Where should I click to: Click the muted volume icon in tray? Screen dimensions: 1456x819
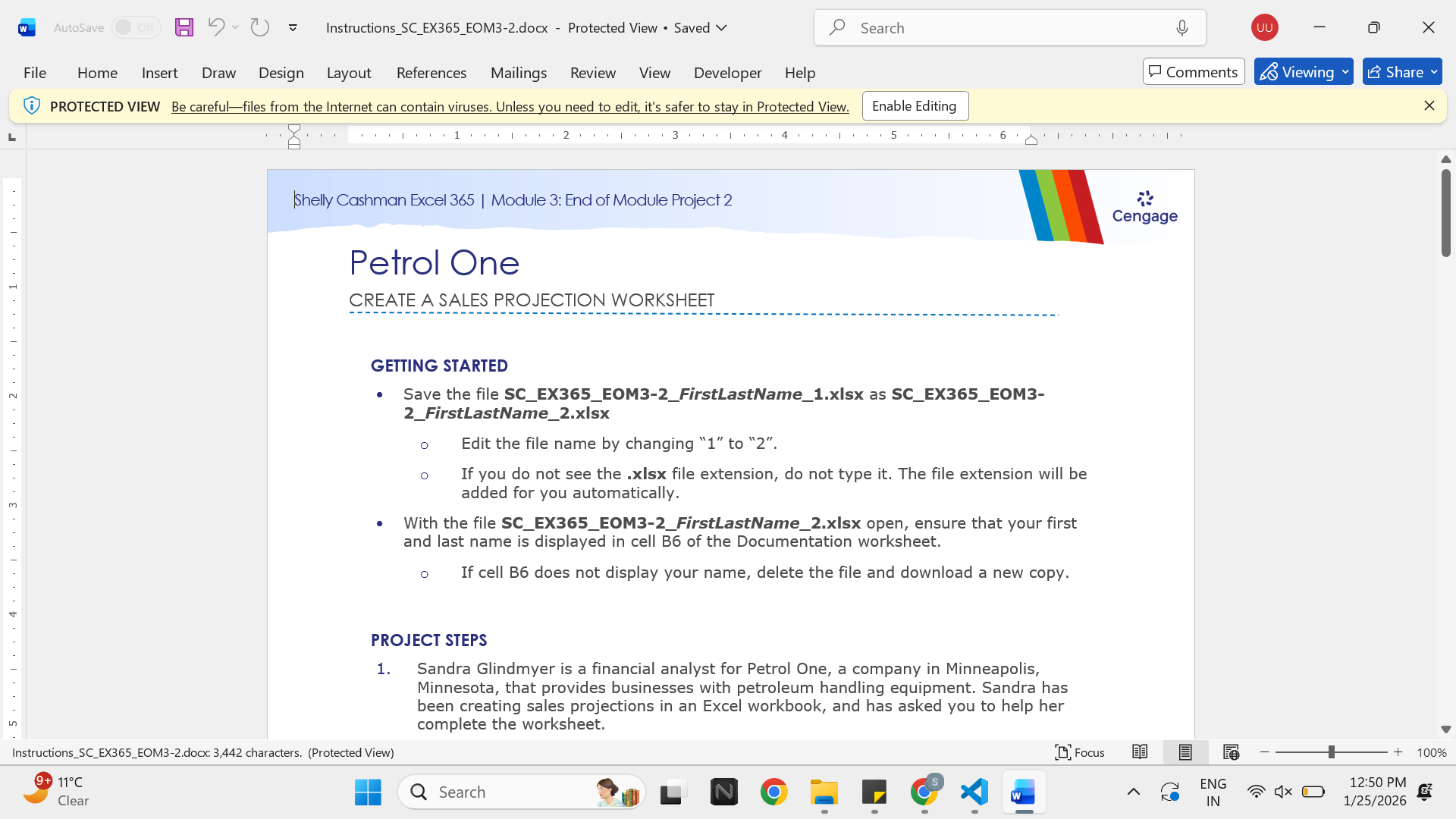coord(1283,792)
